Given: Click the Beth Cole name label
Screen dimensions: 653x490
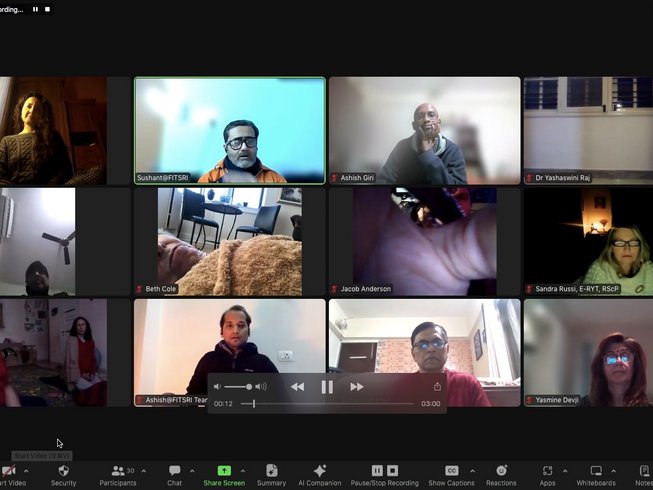Looking at the screenshot, I should pyautogui.click(x=160, y=289).
